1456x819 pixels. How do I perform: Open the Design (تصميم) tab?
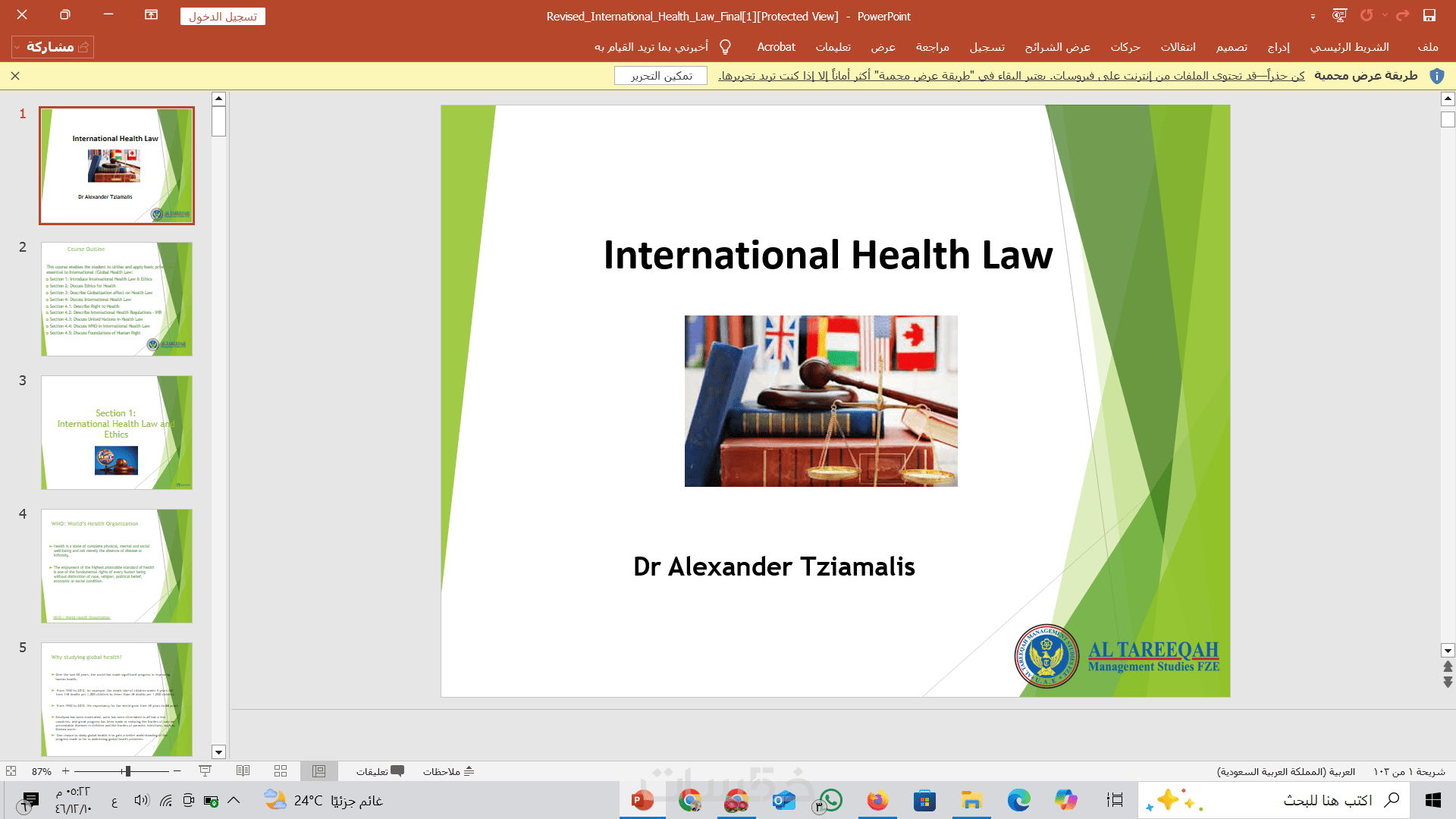tap(1232, 47)
